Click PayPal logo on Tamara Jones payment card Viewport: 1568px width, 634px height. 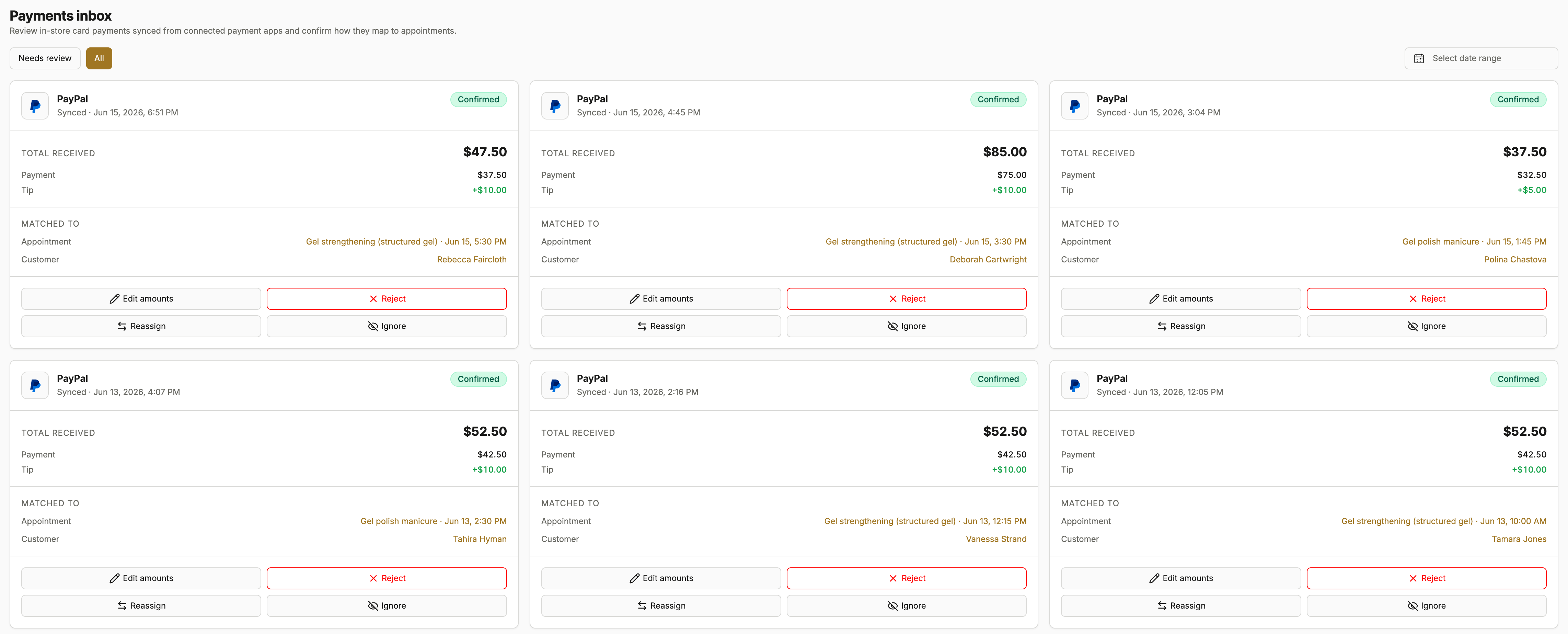tap(1075, 385)
